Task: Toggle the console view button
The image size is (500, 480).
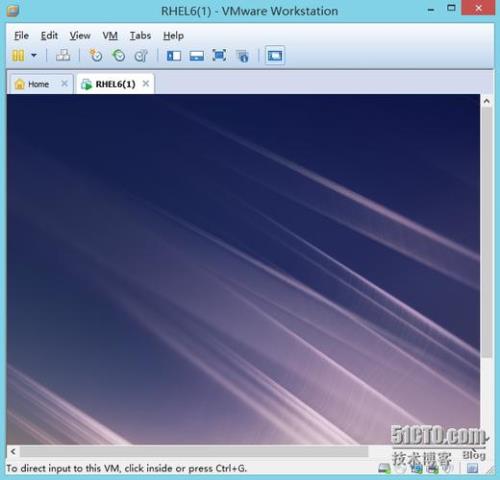Action: pyautogui.click(x=275, y=55)
